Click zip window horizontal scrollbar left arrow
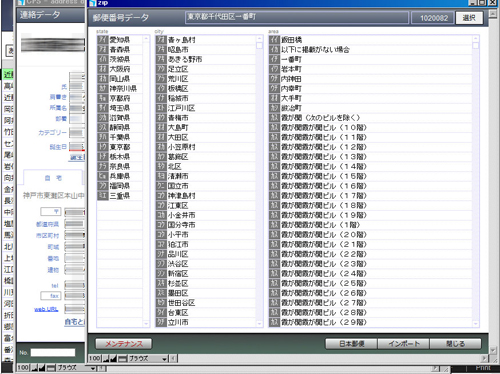The image size is (500, 374). [173, 359]
